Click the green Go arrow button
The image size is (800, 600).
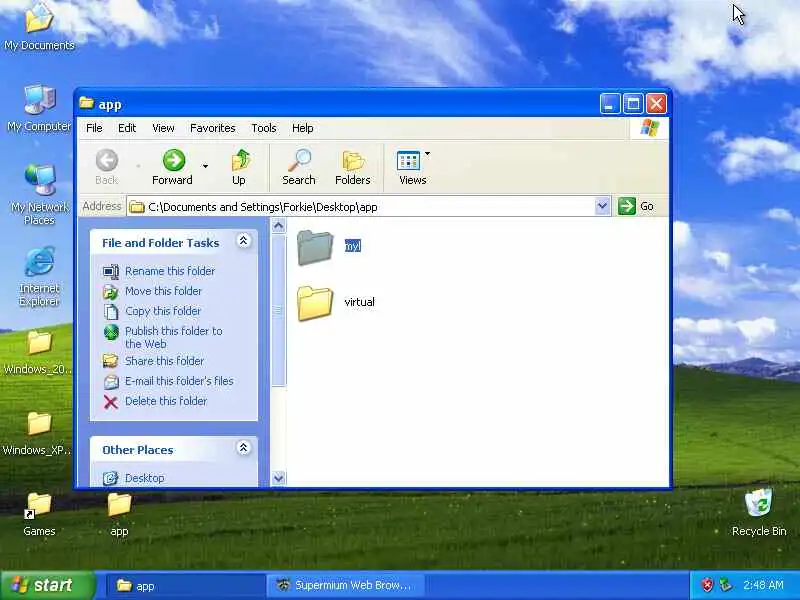pyautogui.click(x=627, y=206)
